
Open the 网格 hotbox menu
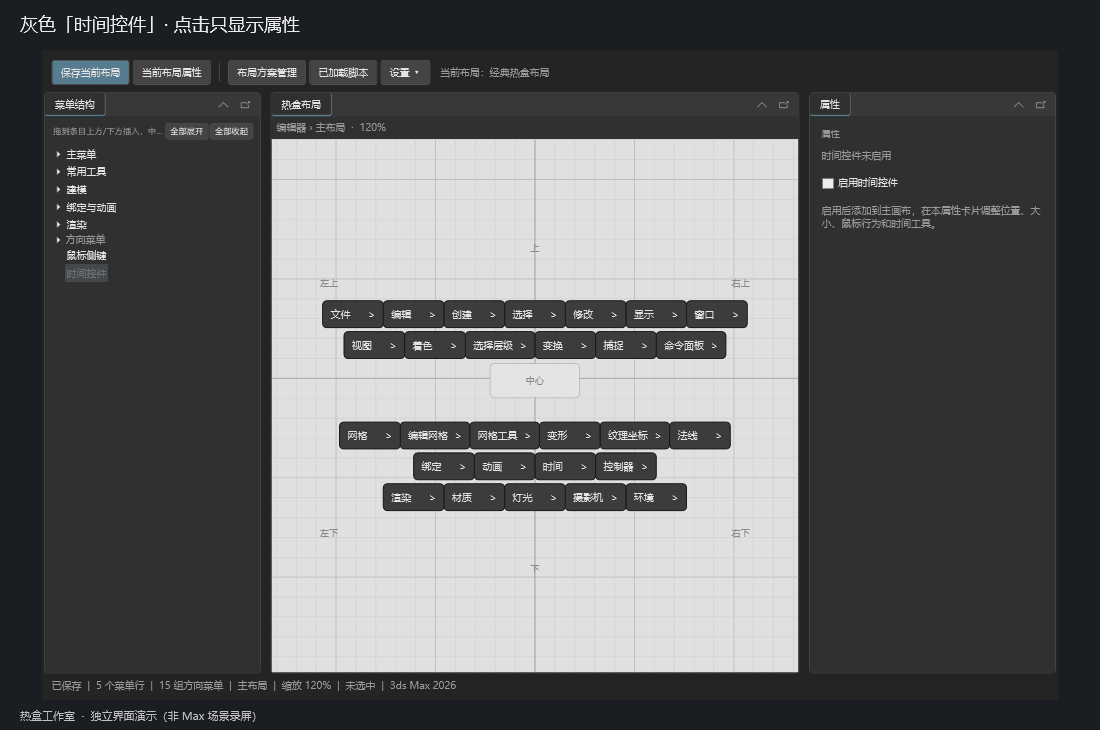(x=370, y=435)
